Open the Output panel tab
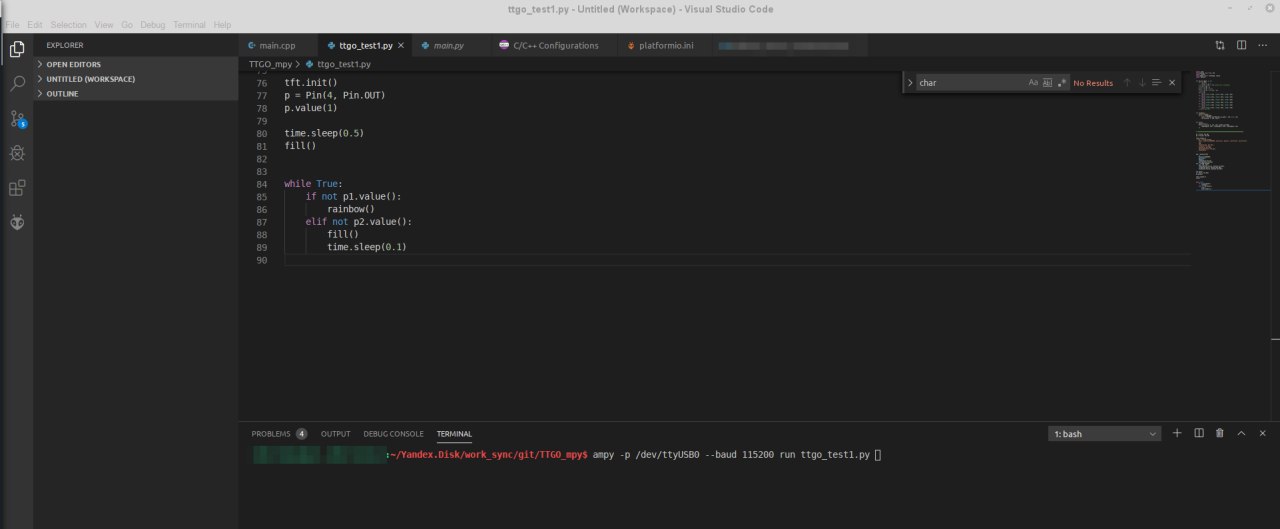Image resolution: width=1280 pixels, height=529 pixels. 335,434
